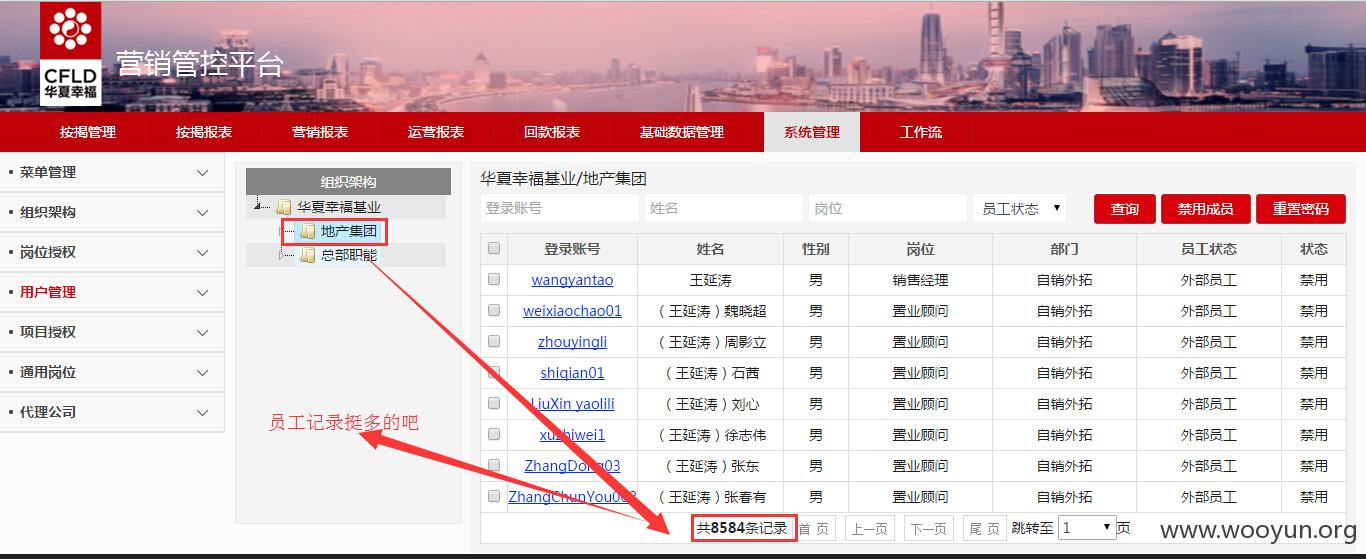Jump to last page with 尾页

[984, 529]
